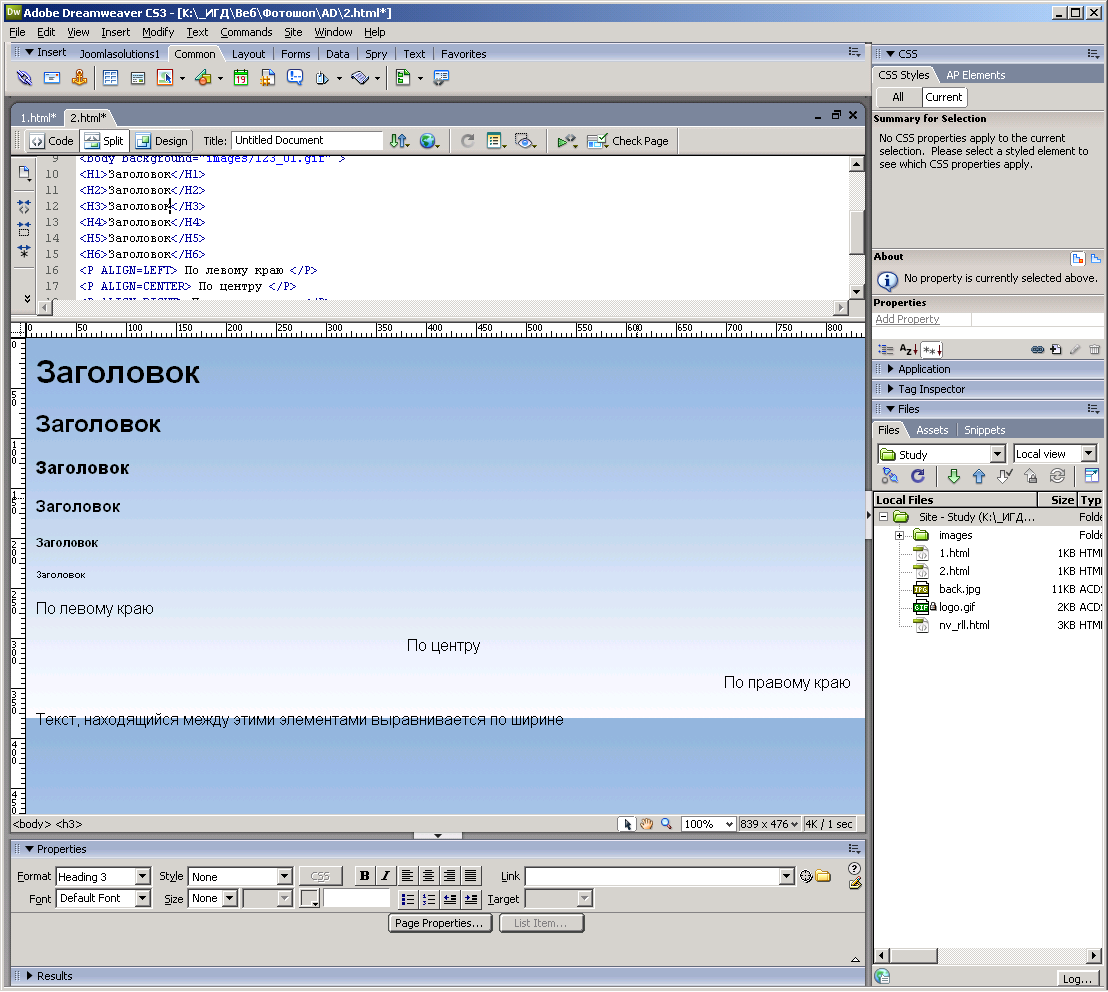1108x992 pixels.
Task: Align Right button in Properties
Action: pos(449,876)
